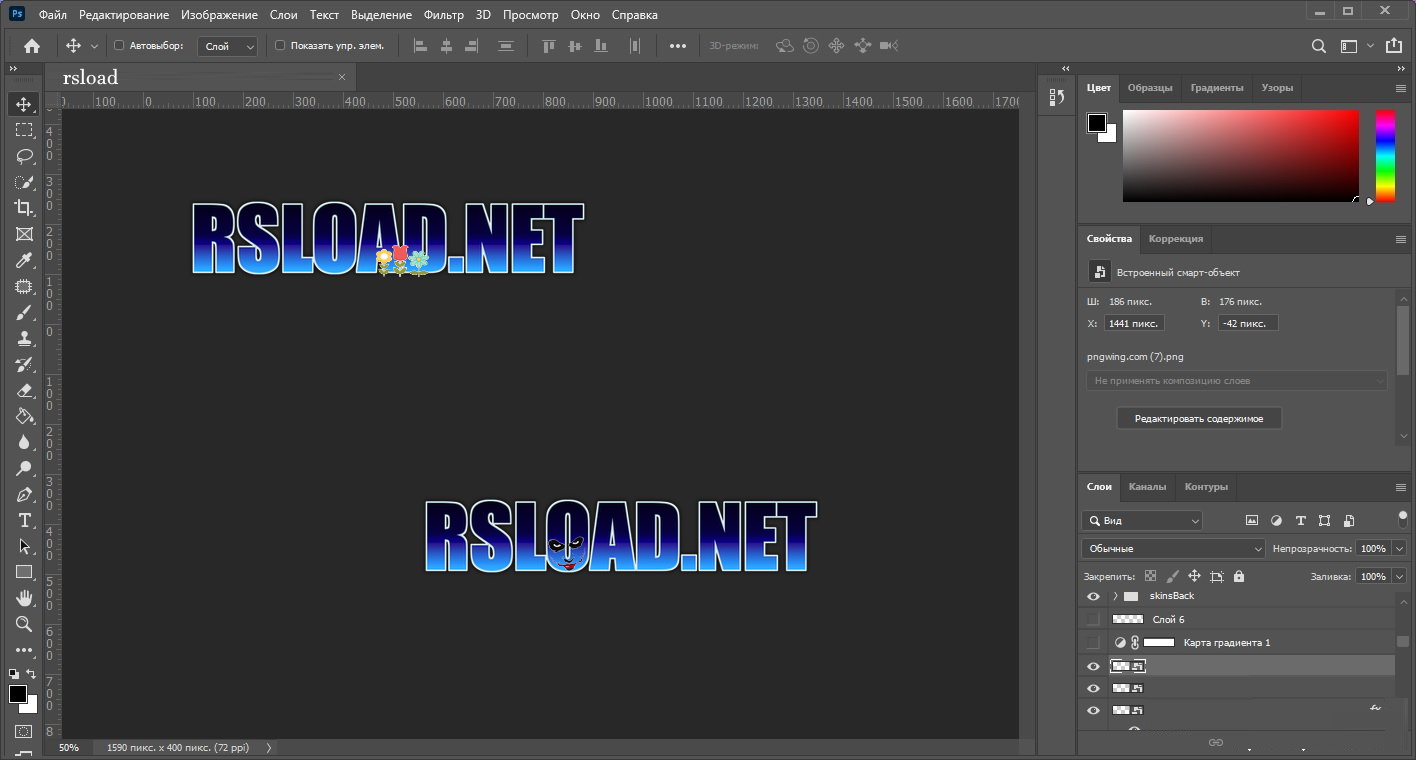Show the Слой 6 layer
The image size is (1416, 760).
click(x=1093, y=620)
